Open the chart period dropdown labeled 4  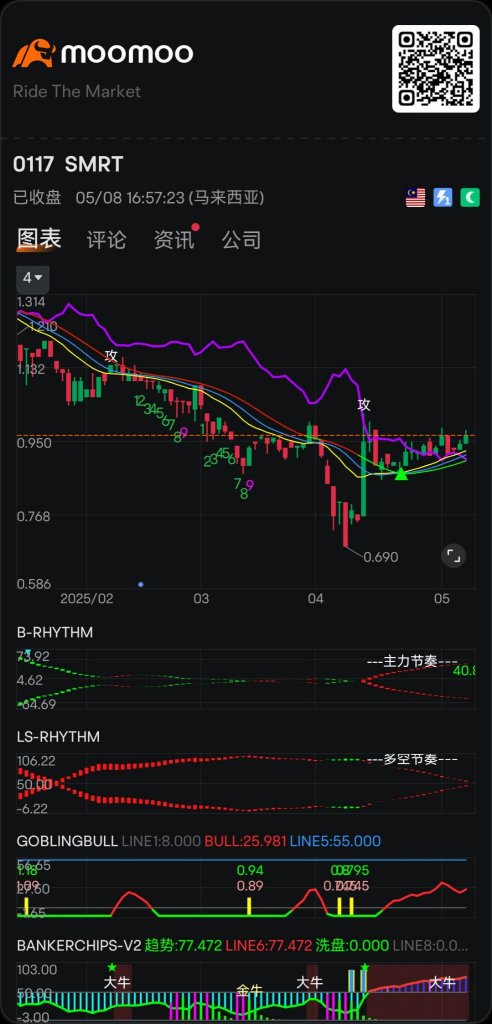33,278
